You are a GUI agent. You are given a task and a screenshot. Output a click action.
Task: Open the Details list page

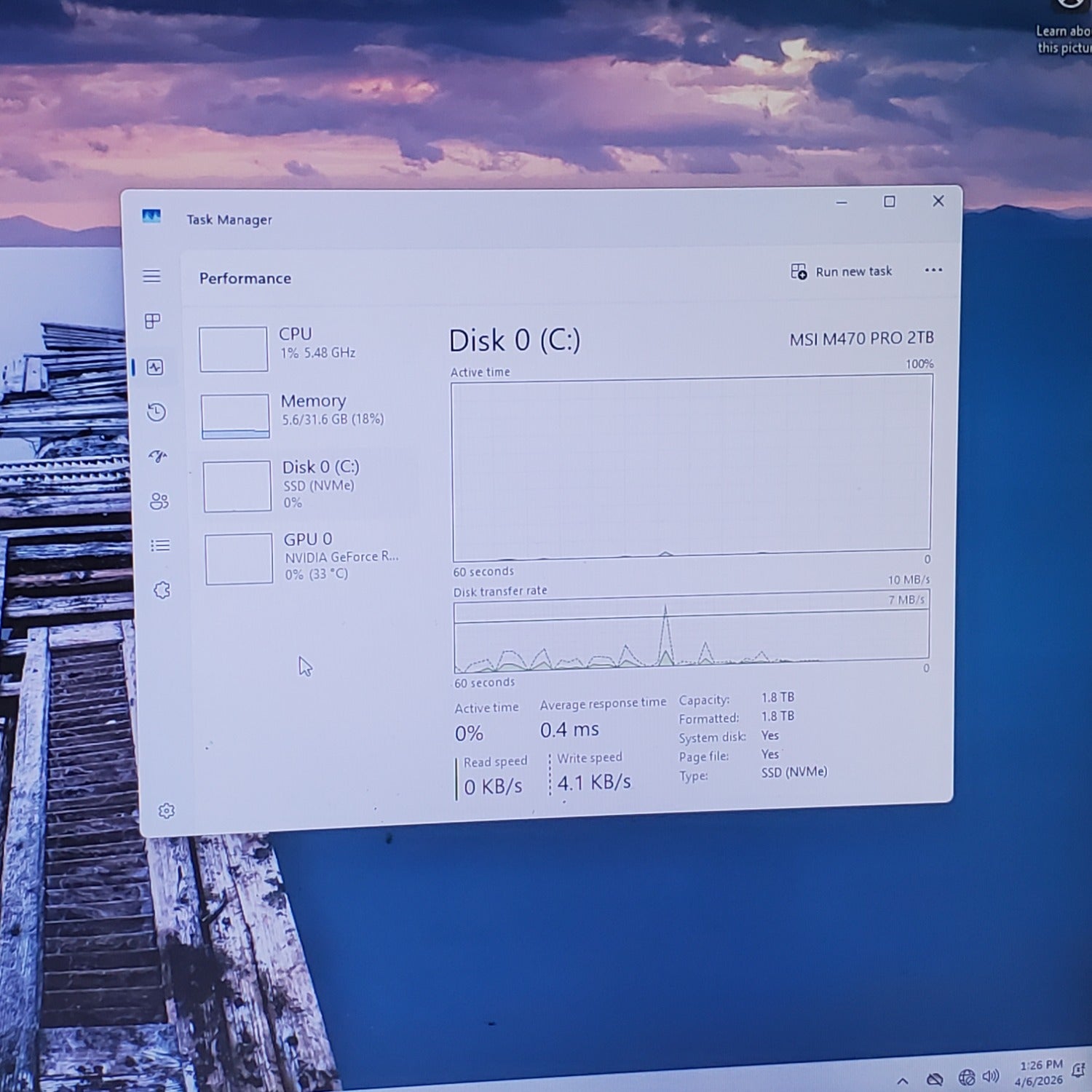pos(160,545)
